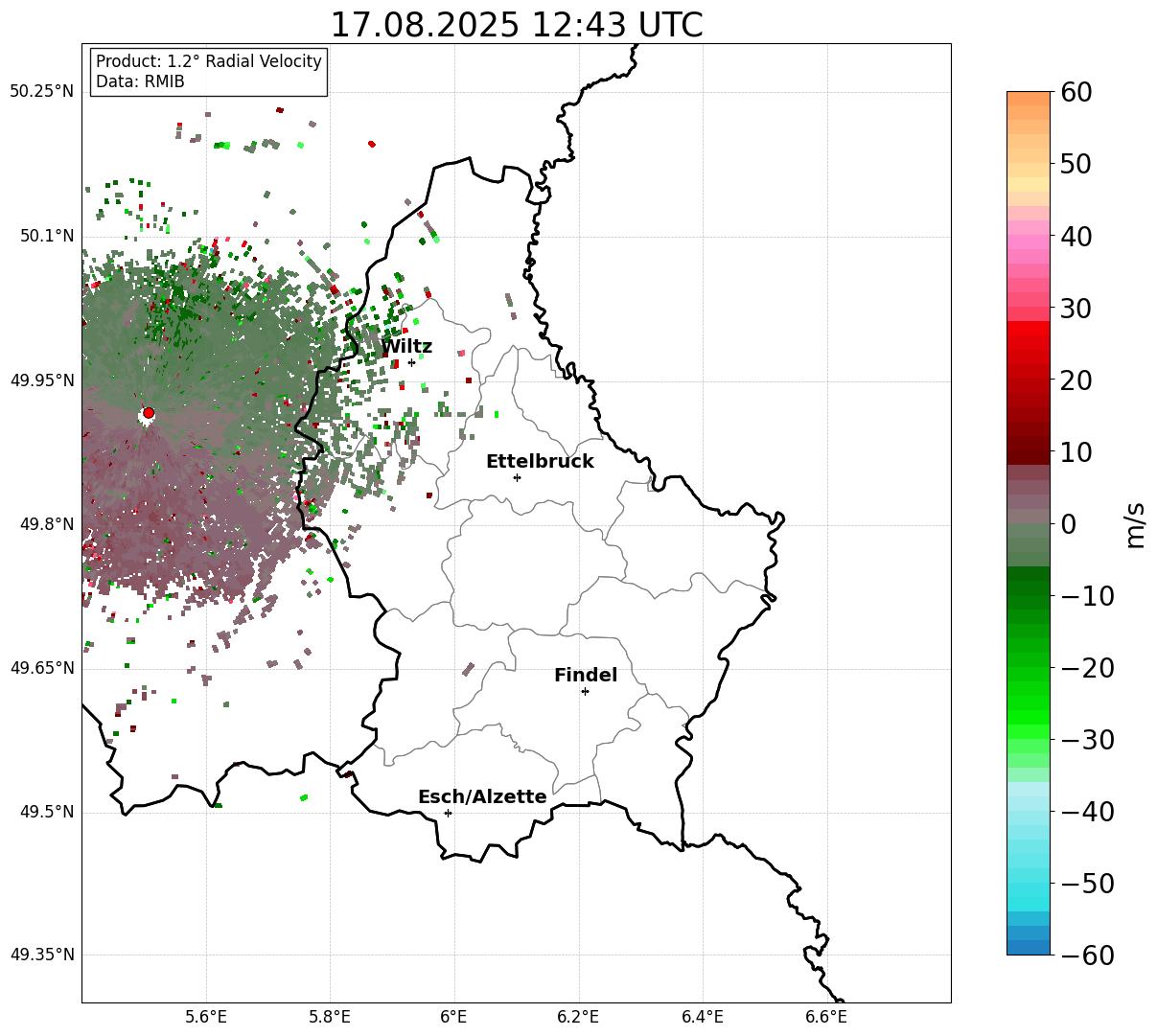1157x1036 pixels.
Task: Click the 49.8°N latitude label
Action: click(47, 524)
